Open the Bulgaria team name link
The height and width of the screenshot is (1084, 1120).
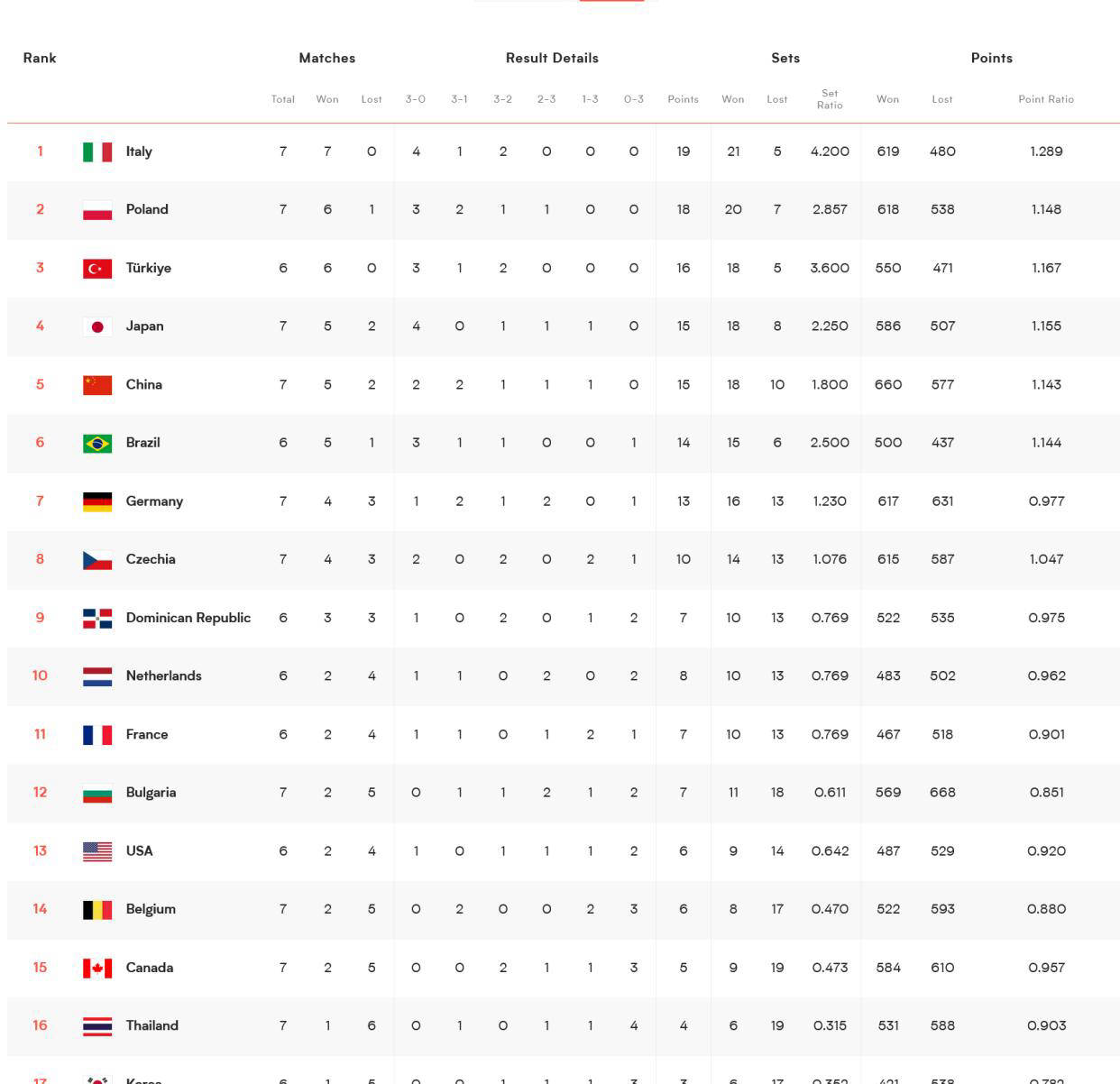click(151, 793)
